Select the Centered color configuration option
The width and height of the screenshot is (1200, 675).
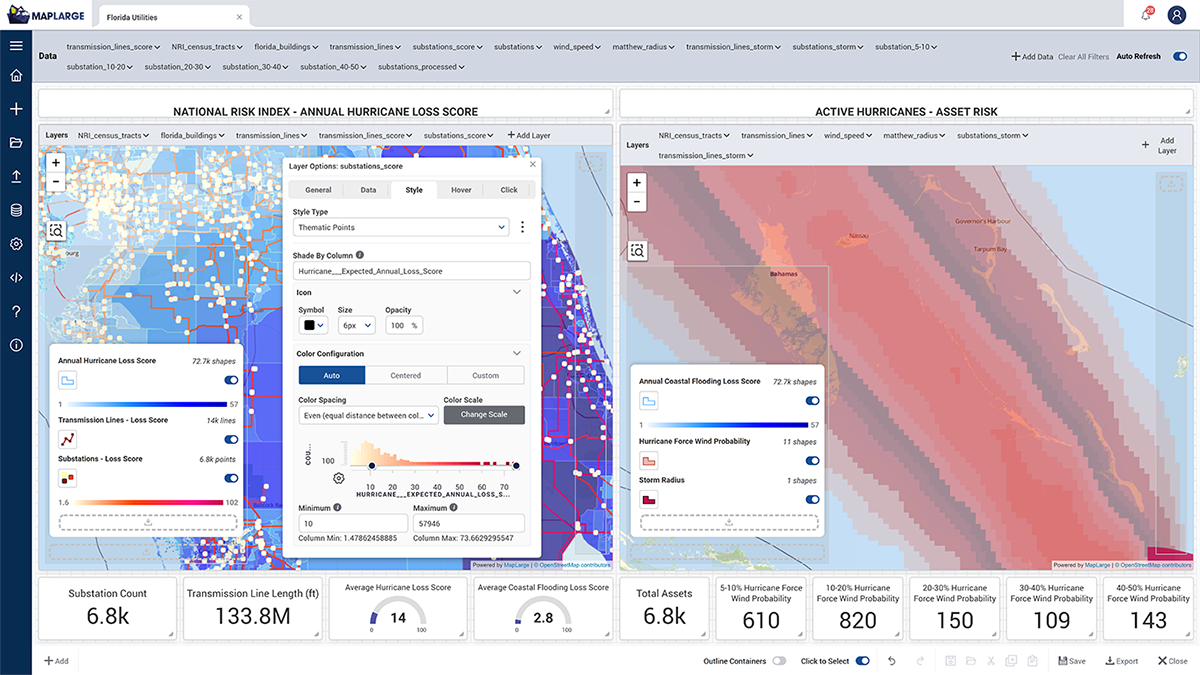[x=406, y=375]
